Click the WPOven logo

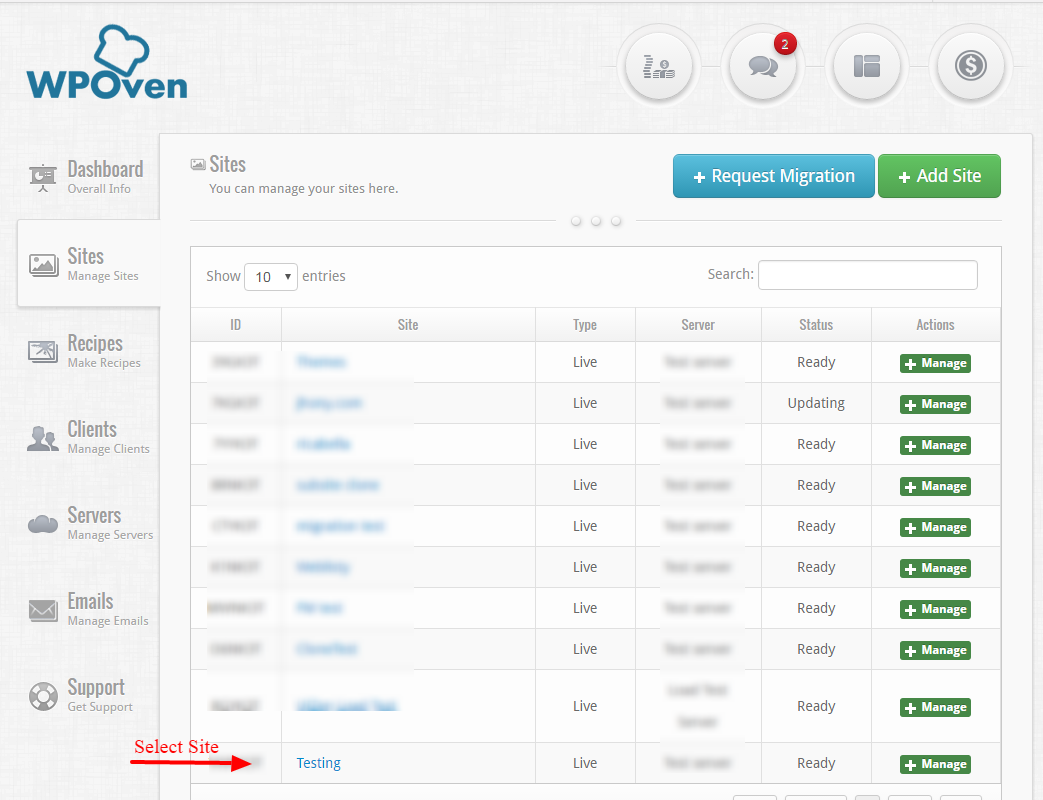(107, 63)
